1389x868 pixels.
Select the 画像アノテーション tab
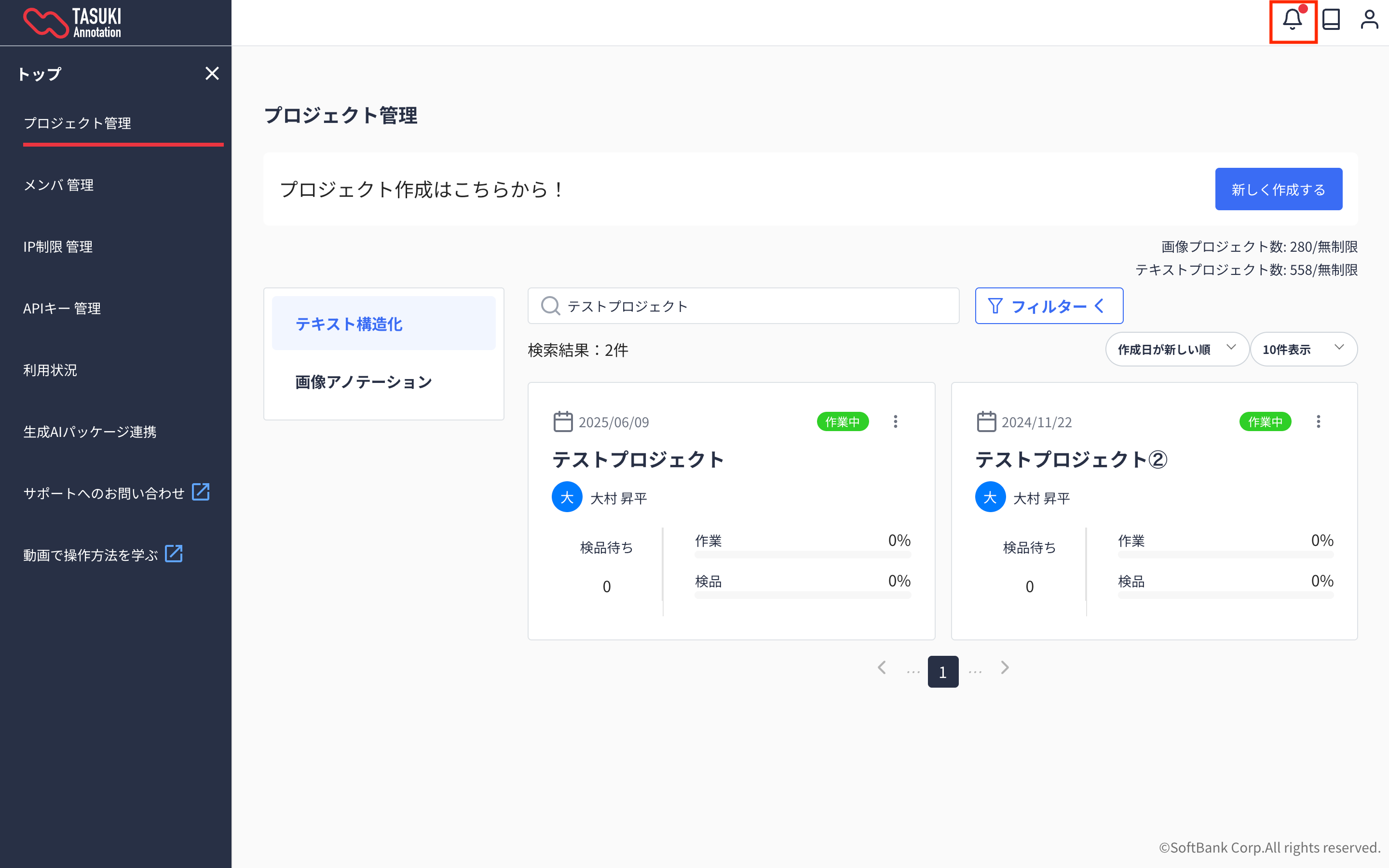pyautogui.click(x=363, y=382)
